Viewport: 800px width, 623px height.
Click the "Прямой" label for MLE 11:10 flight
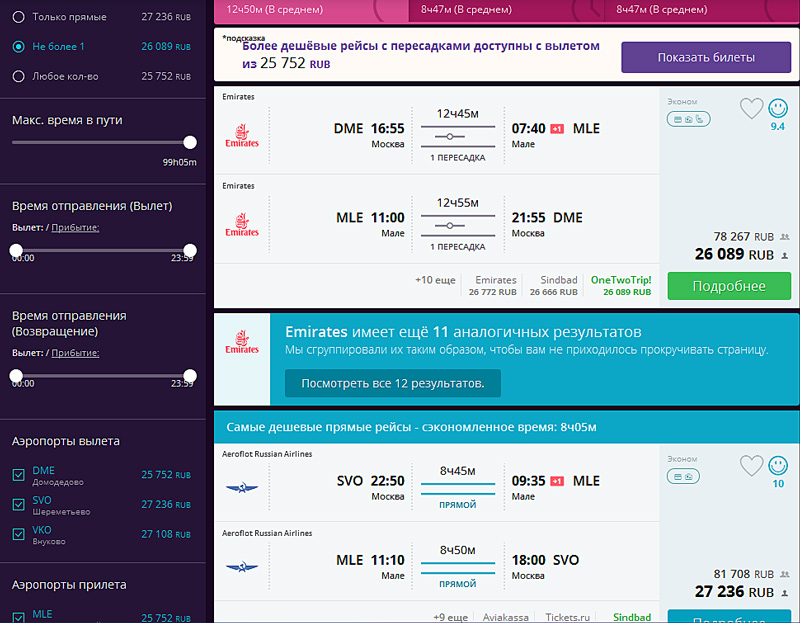click(458, 584)
